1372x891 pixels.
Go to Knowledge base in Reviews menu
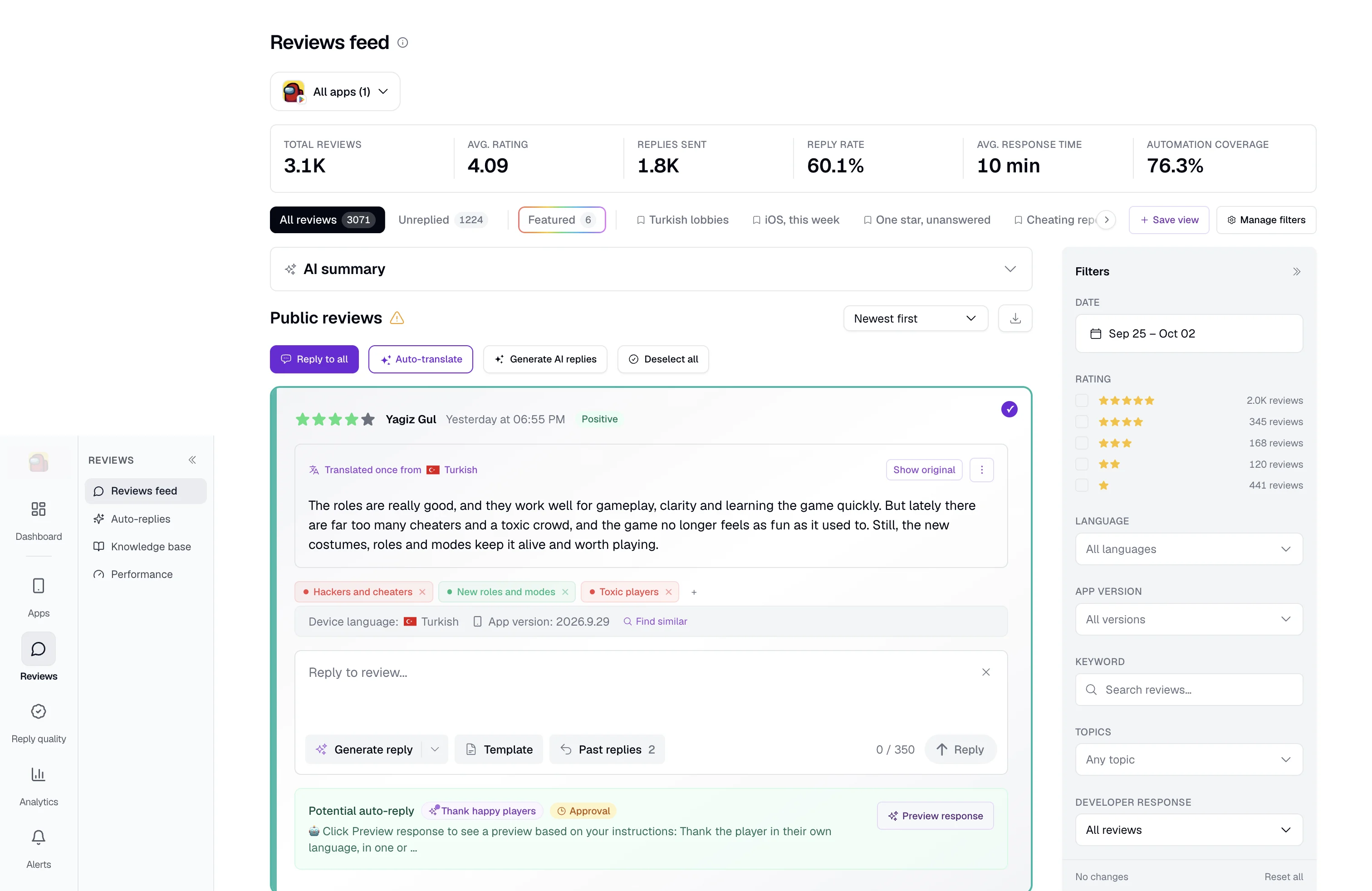(x=146, y=546)
